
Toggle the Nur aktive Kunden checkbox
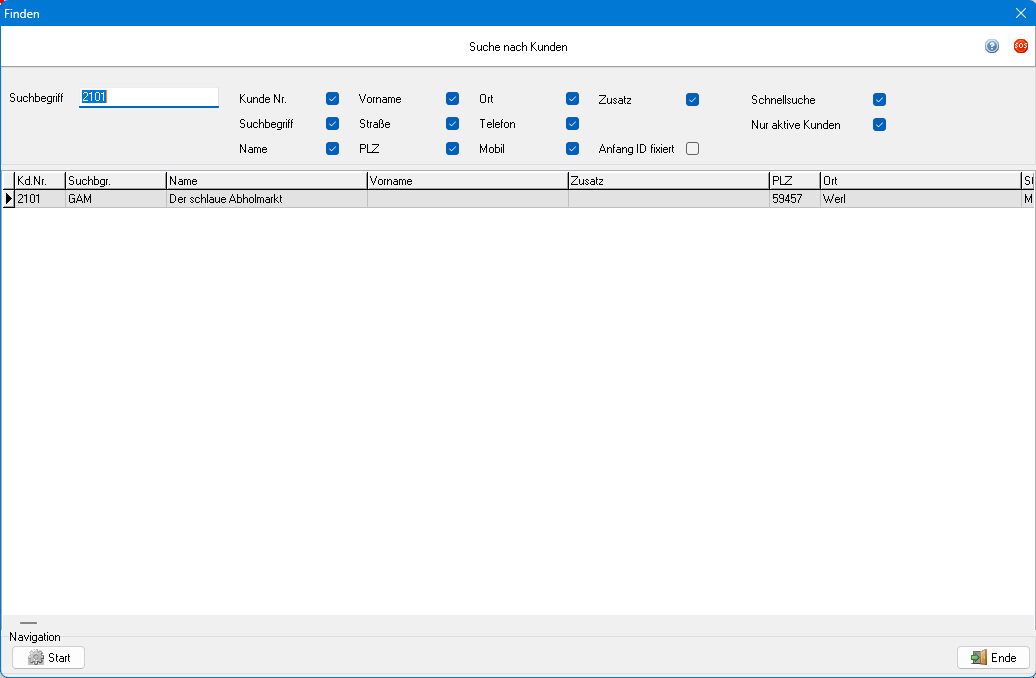pyautogui.click(x=879, y=125)
